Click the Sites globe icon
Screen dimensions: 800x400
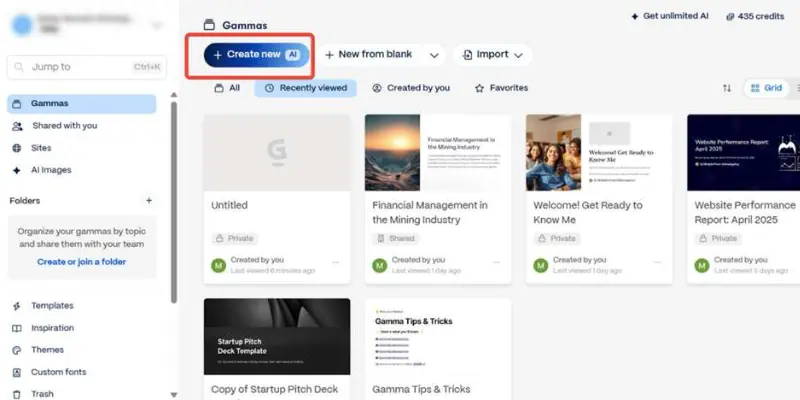point(17,148)
